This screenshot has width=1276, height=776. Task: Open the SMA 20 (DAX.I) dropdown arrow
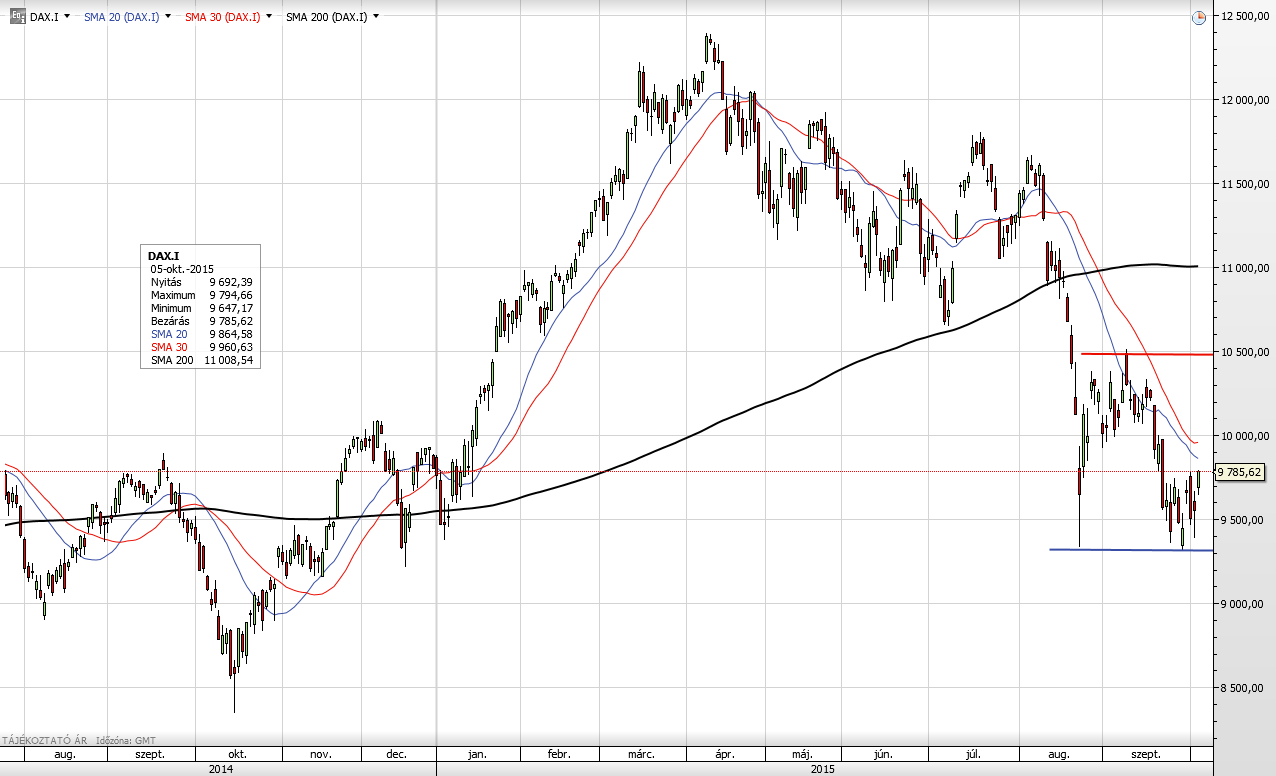167,17
